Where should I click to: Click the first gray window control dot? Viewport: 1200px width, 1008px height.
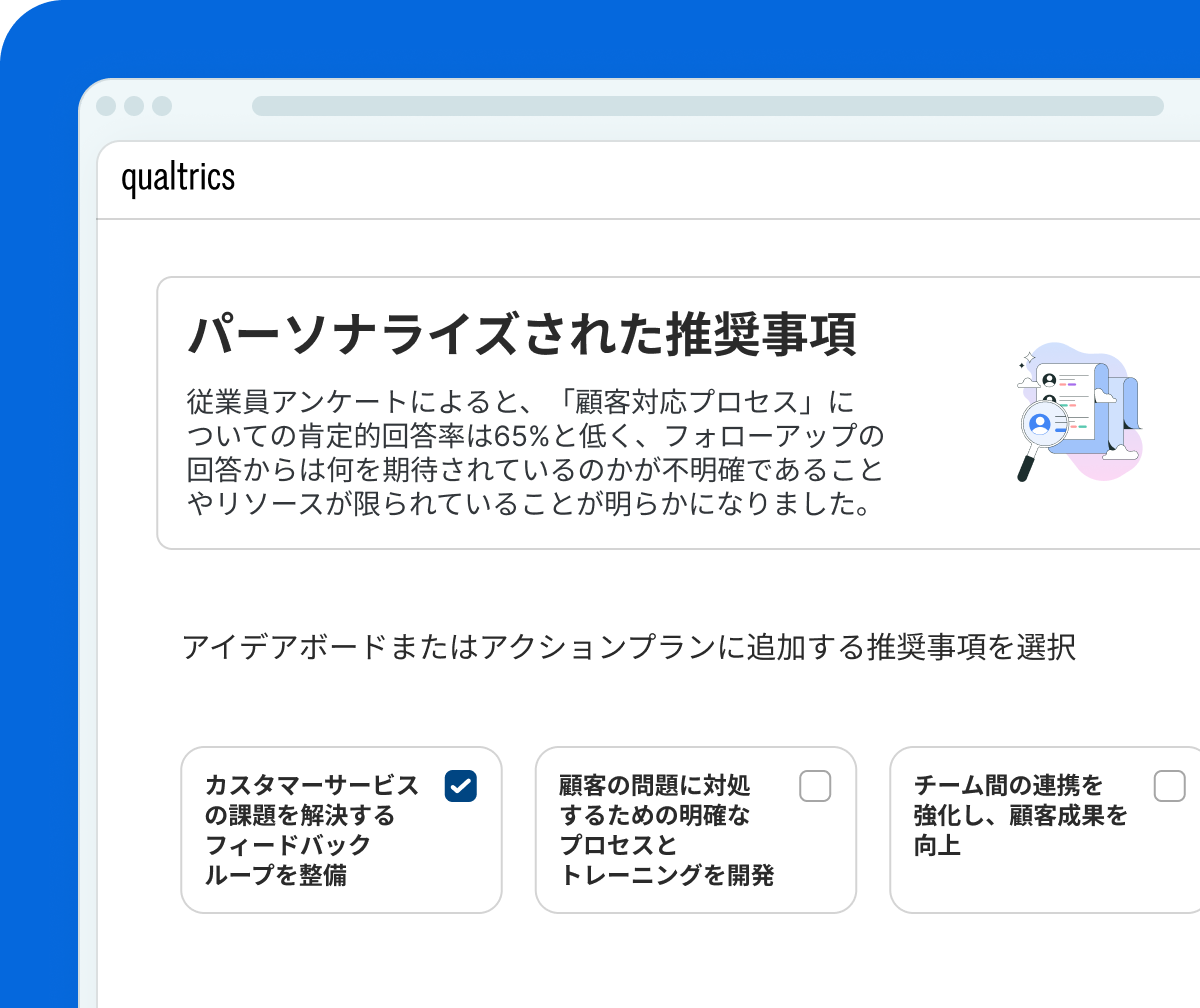coord(106,106)
